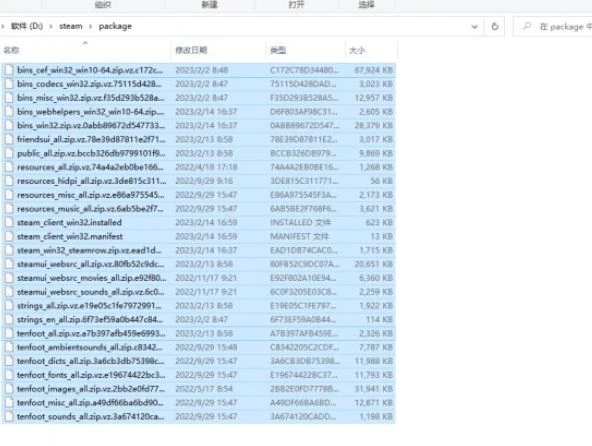Click file icon of bins_webhelpers_win32_win10-64.zip
Screen dimensions: 592x446
click(9, 111)
